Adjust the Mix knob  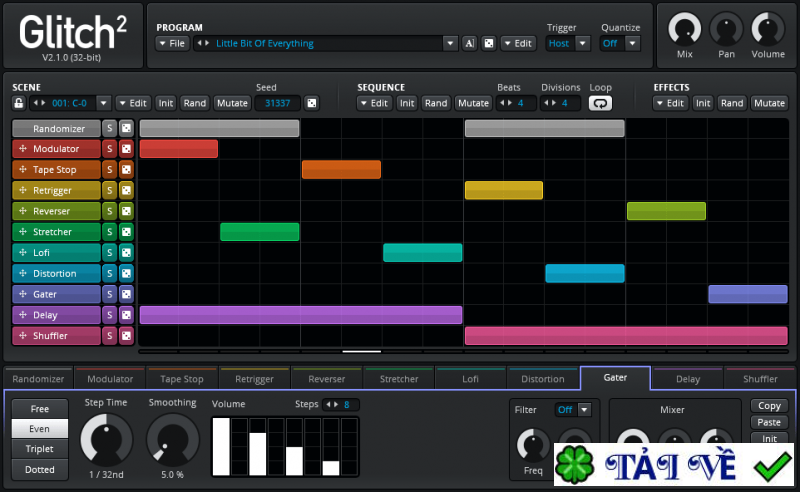pyautogui.click(x=685, y=28)
